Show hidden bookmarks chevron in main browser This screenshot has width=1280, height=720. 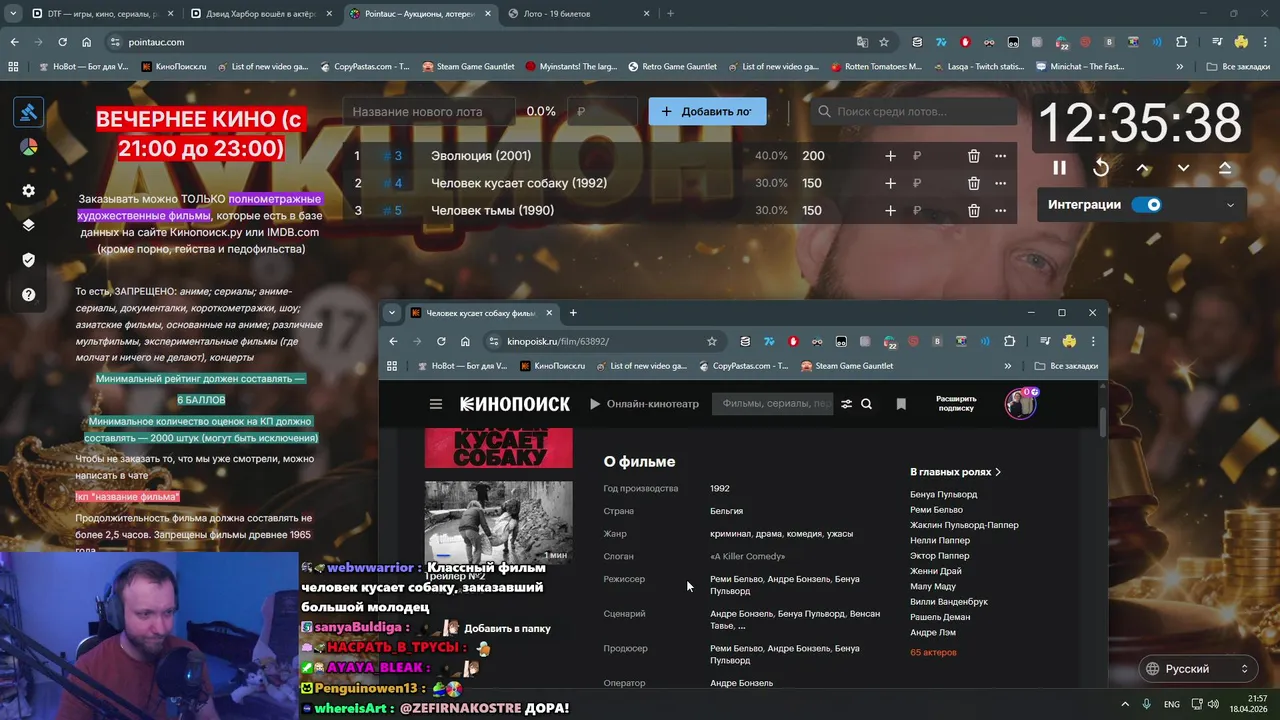[1180, 67]
